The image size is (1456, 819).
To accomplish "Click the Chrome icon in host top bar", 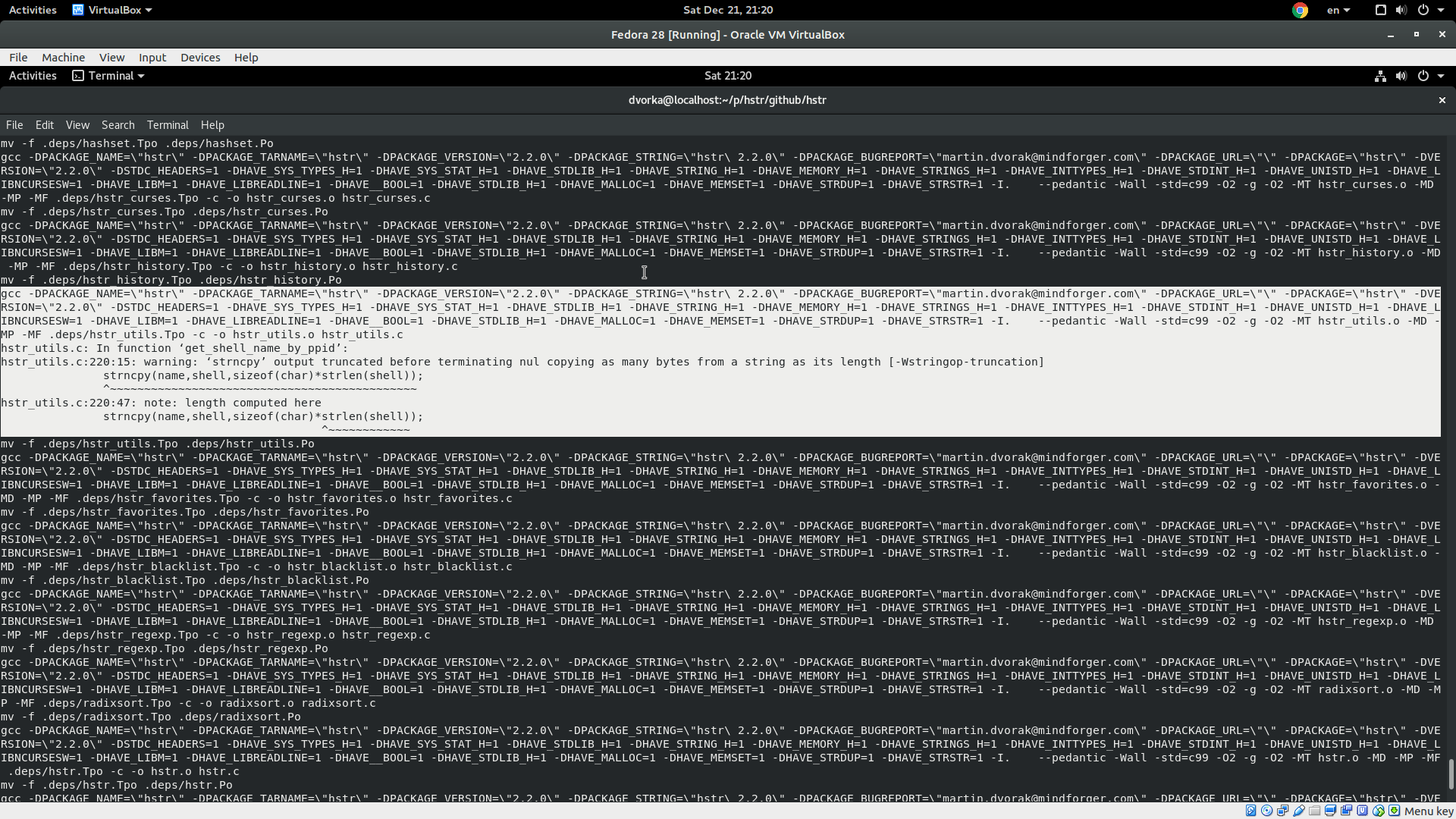I will tap(1300, 10).
